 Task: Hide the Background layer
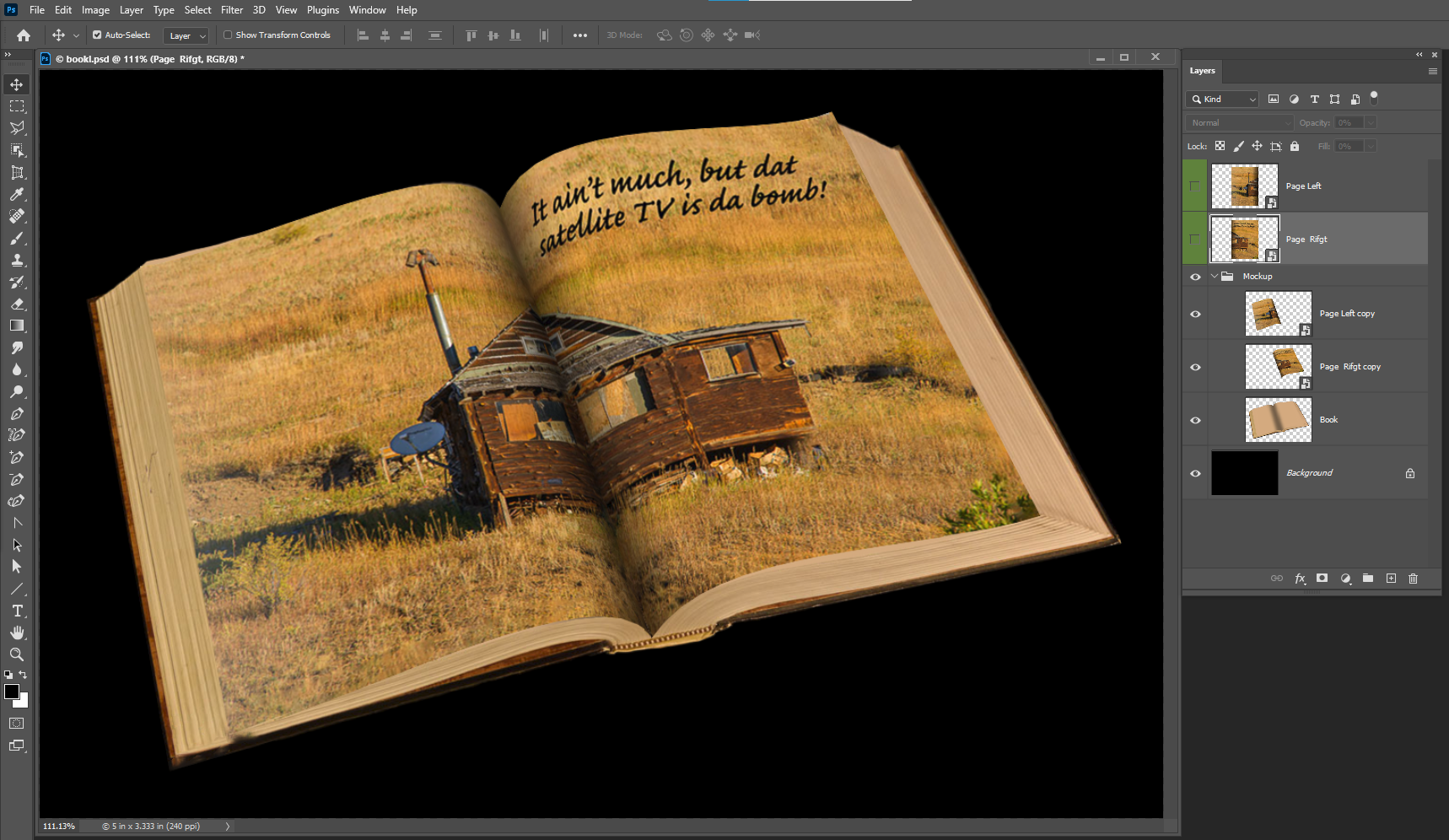[x=1195, y=473]
